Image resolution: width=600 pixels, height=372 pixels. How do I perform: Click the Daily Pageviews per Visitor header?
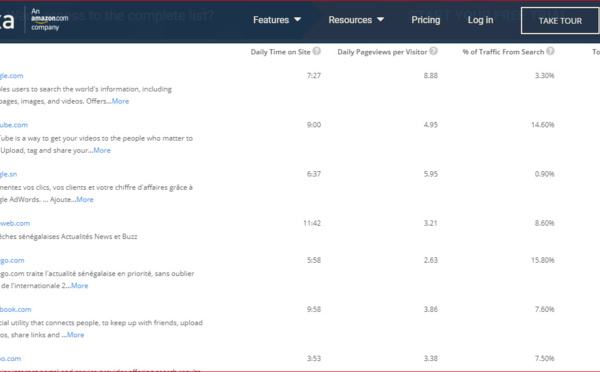point(382,52)
